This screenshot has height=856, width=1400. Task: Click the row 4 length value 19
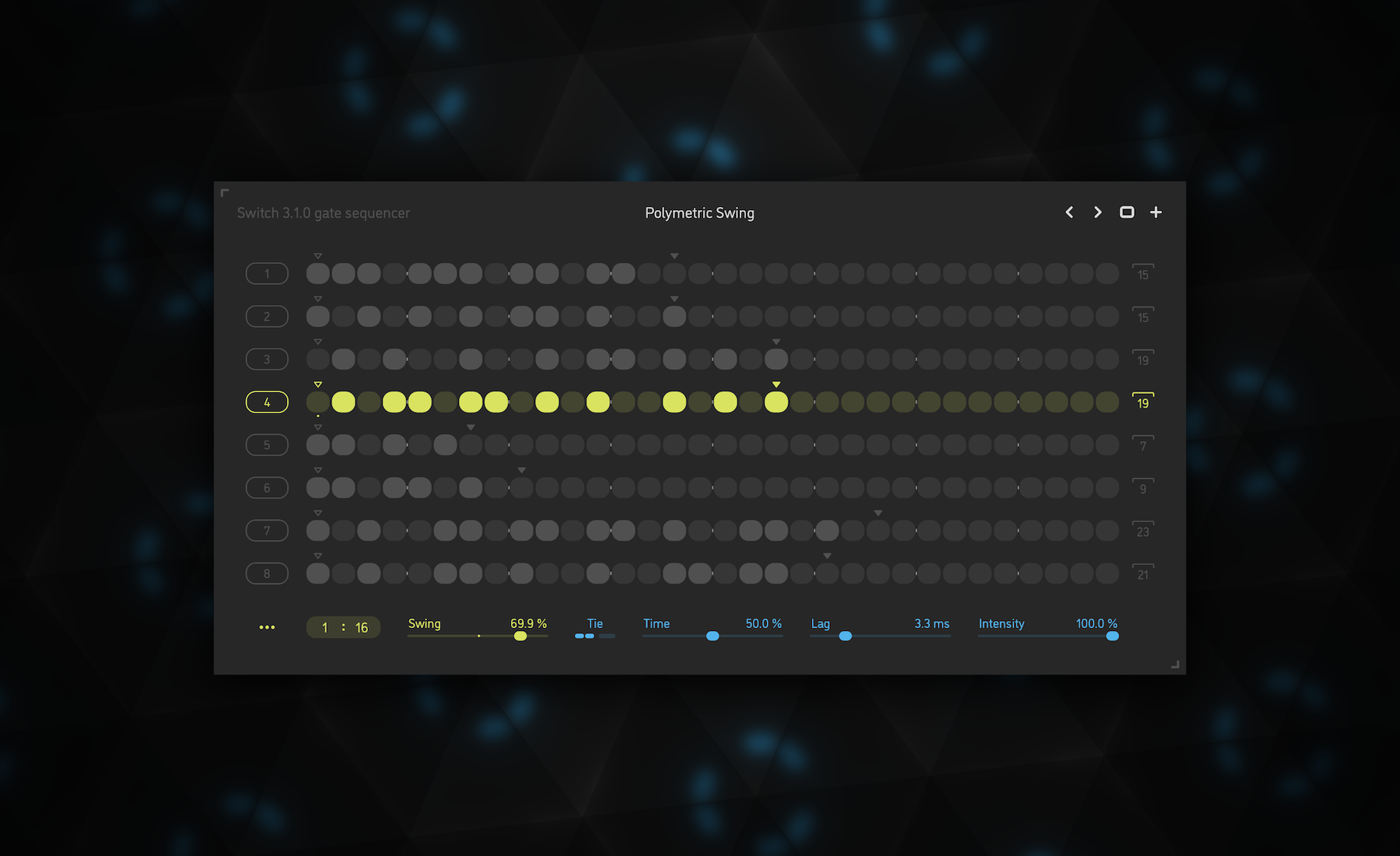1143,403
